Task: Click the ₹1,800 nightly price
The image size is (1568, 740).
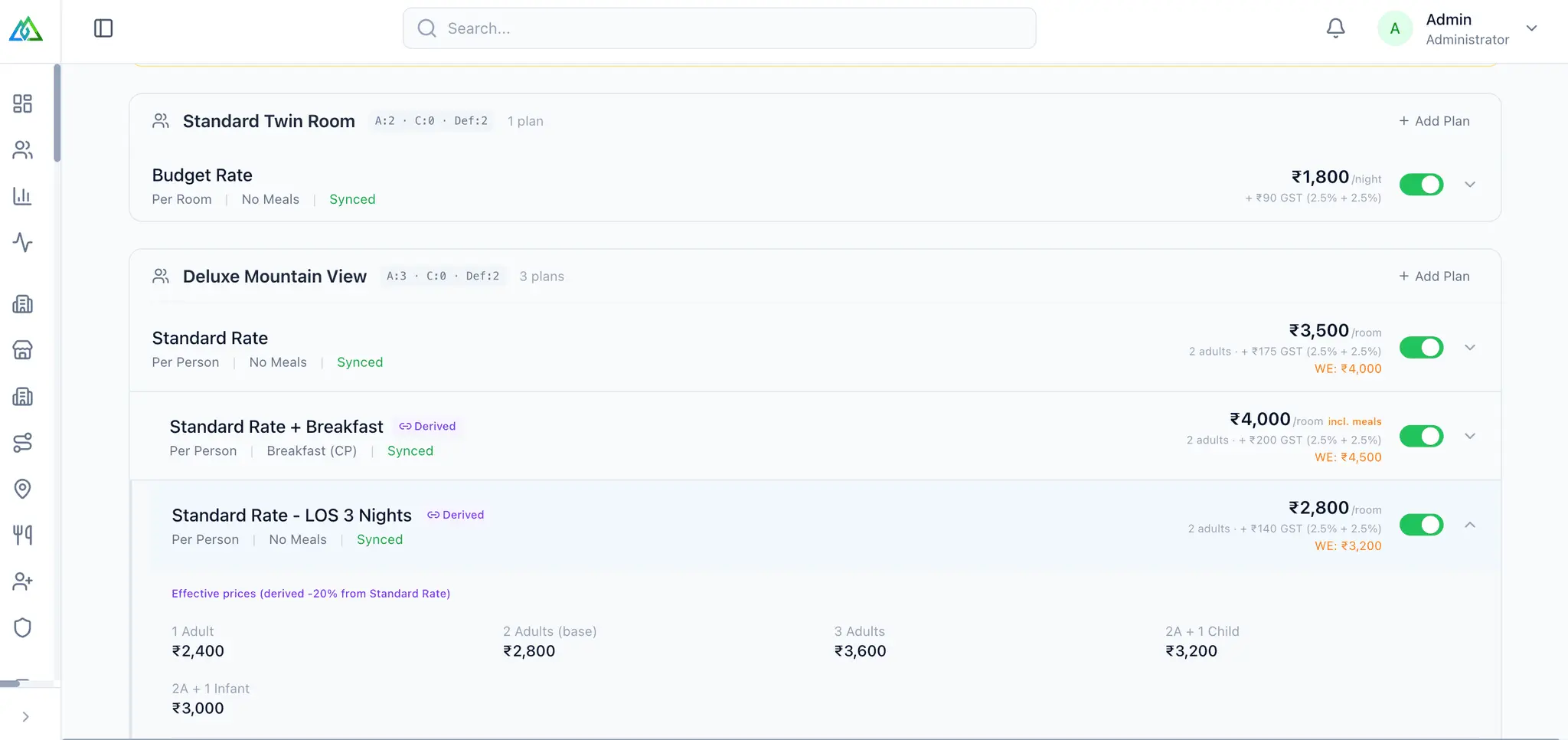Action: pos(1320,177)
